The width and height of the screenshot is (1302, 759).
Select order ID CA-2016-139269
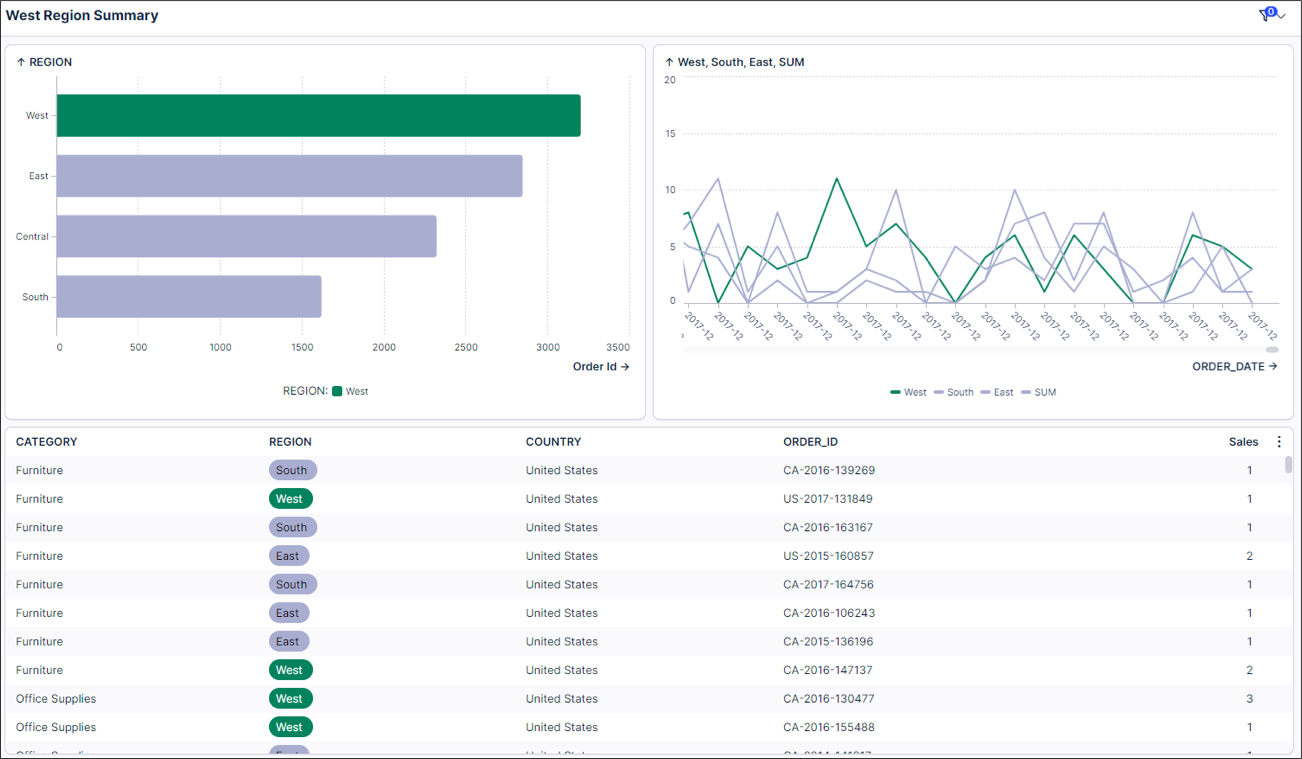(829, 470)
